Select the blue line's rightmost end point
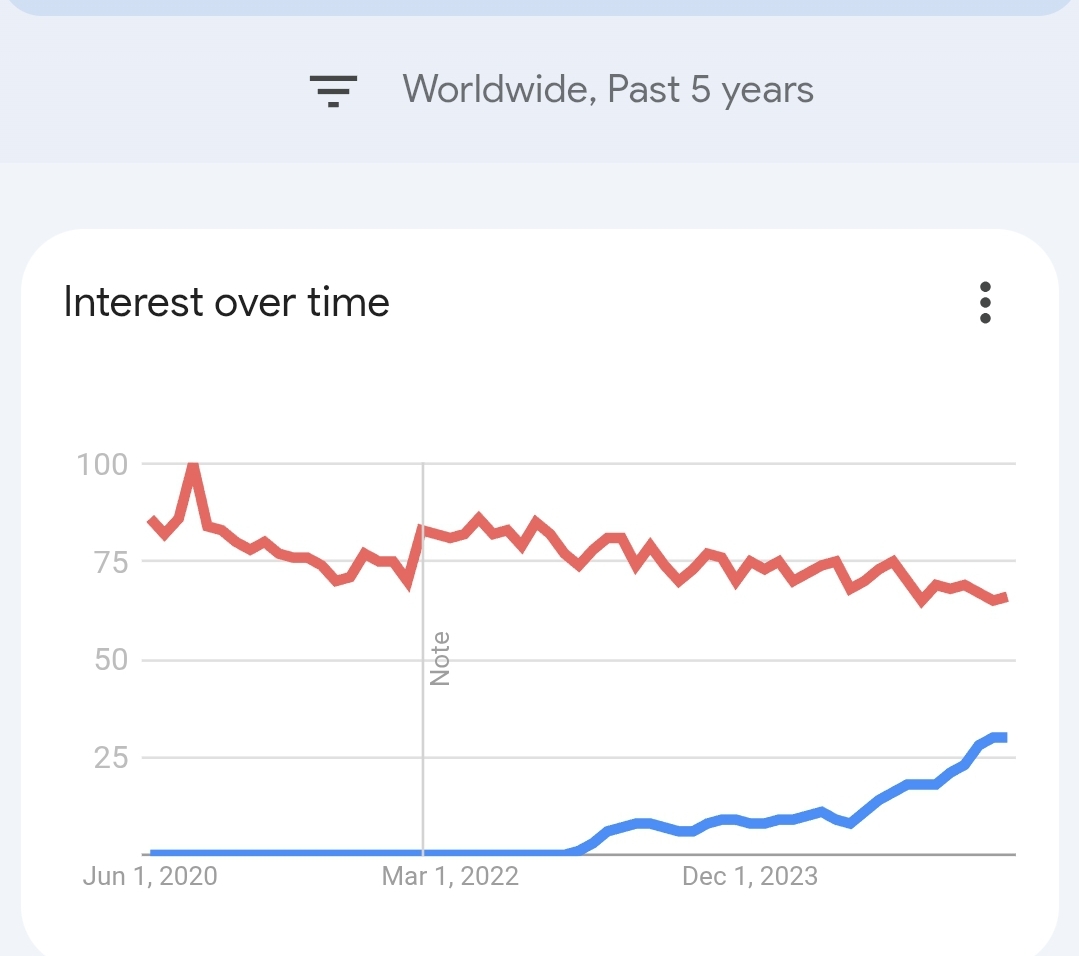 point(1003,737)
